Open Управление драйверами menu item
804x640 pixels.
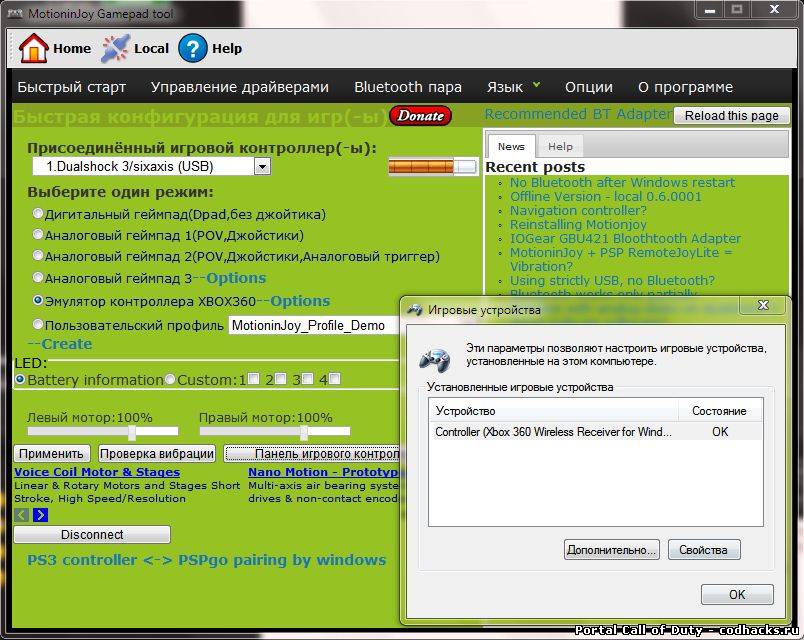coord(240,87)
